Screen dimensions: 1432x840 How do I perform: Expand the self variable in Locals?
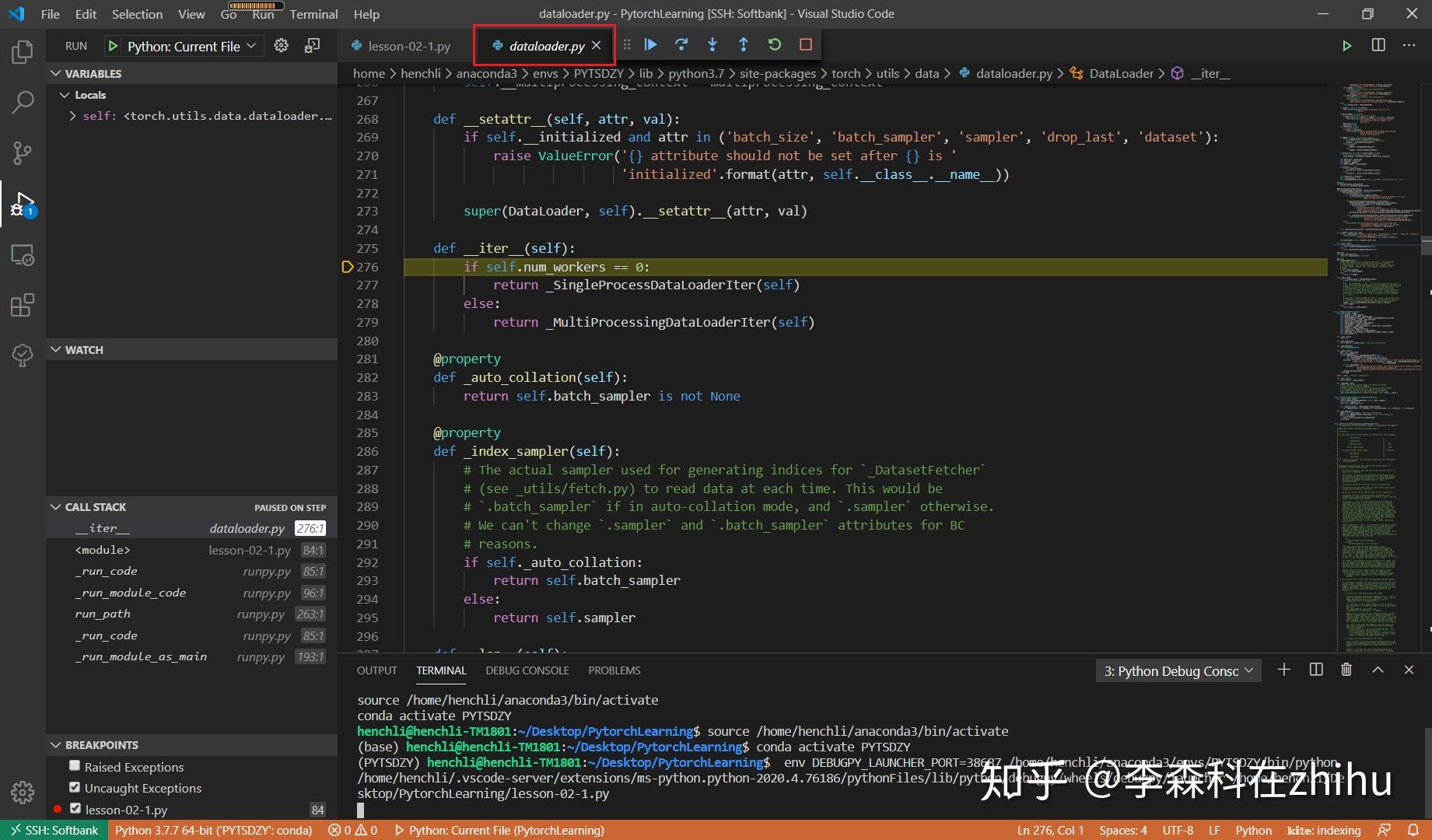coord(72,115)
